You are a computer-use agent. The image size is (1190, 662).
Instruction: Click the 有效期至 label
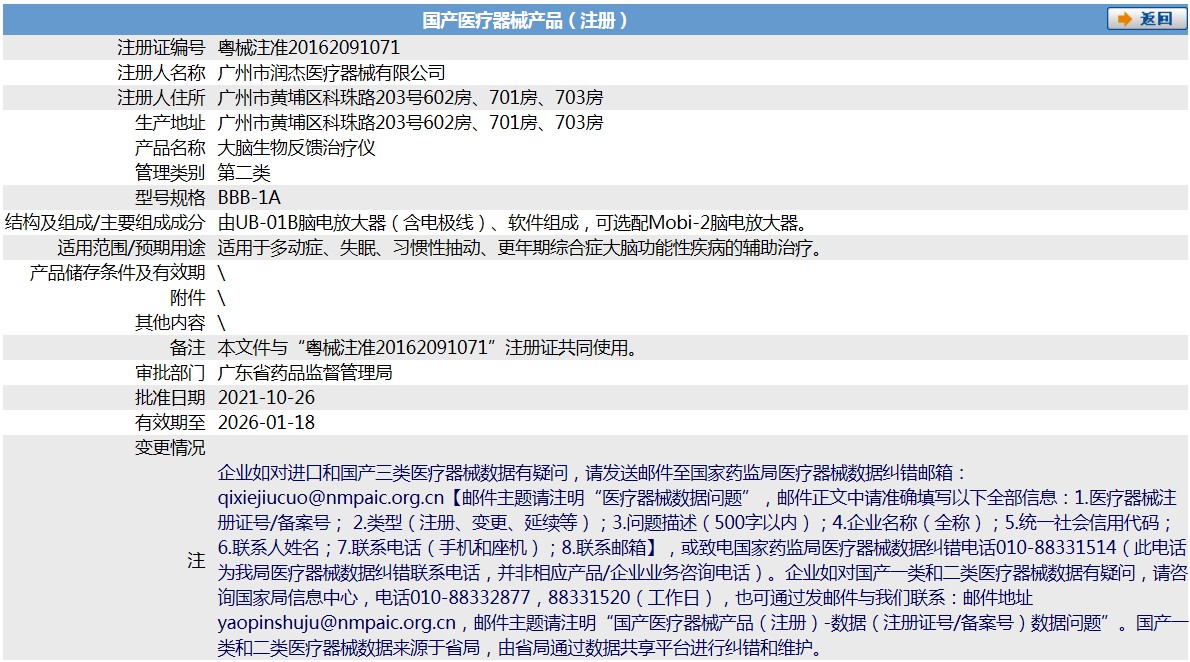tap(170, 423)
